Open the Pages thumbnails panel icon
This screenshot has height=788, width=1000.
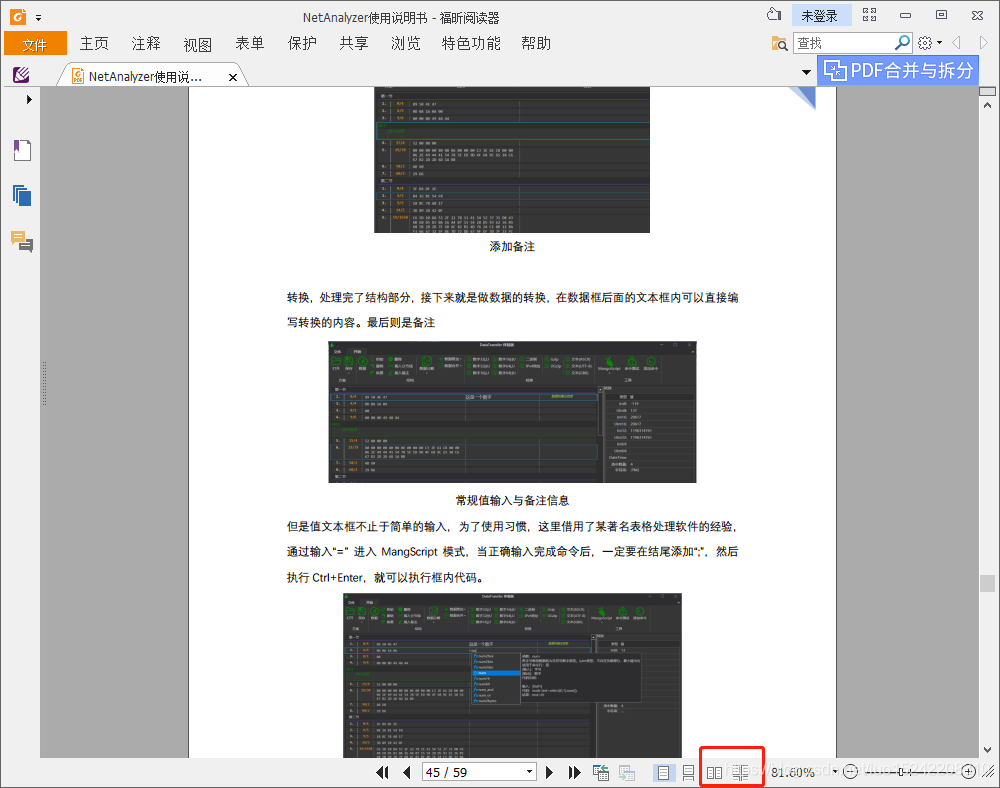pos(22,196)
